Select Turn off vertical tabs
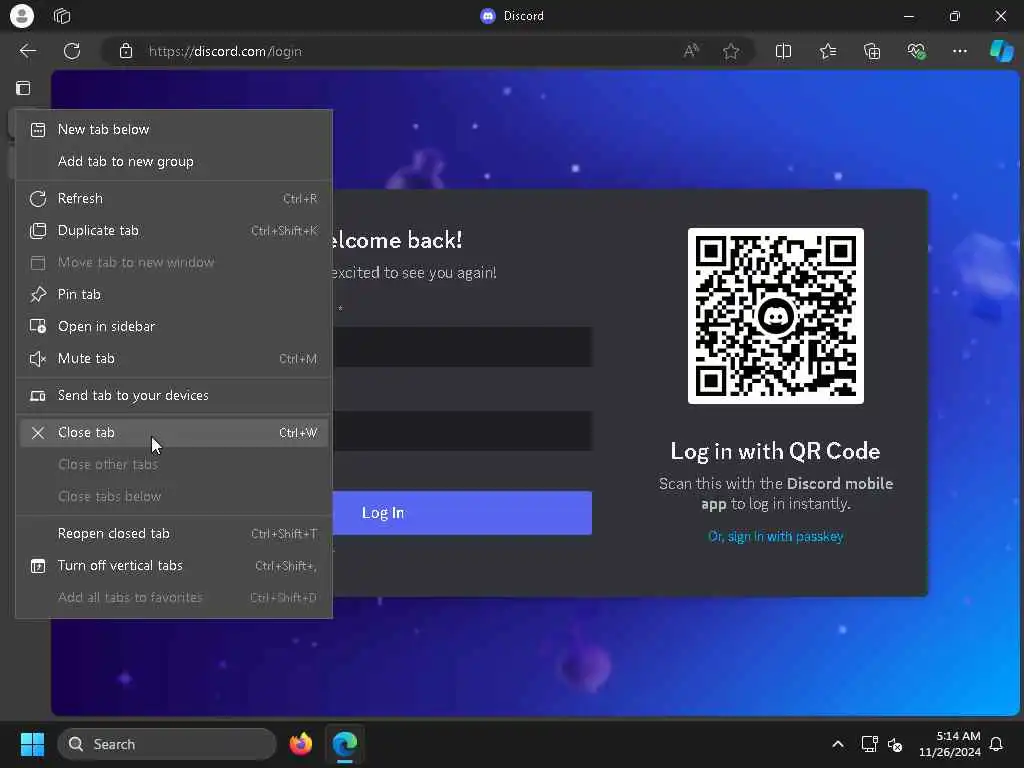The width and height of the screenshot is (1024, 768). (174, 566)
